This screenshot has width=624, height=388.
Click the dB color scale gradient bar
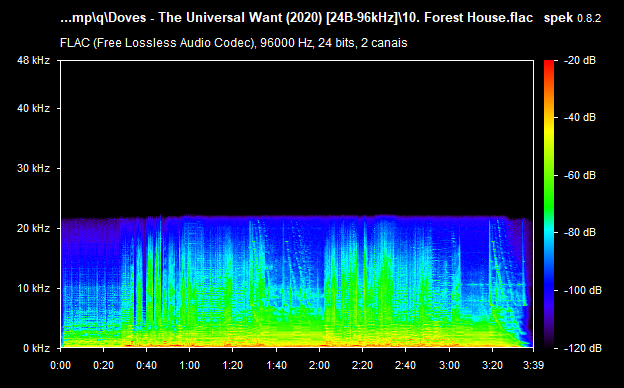[x=549, y=205]
